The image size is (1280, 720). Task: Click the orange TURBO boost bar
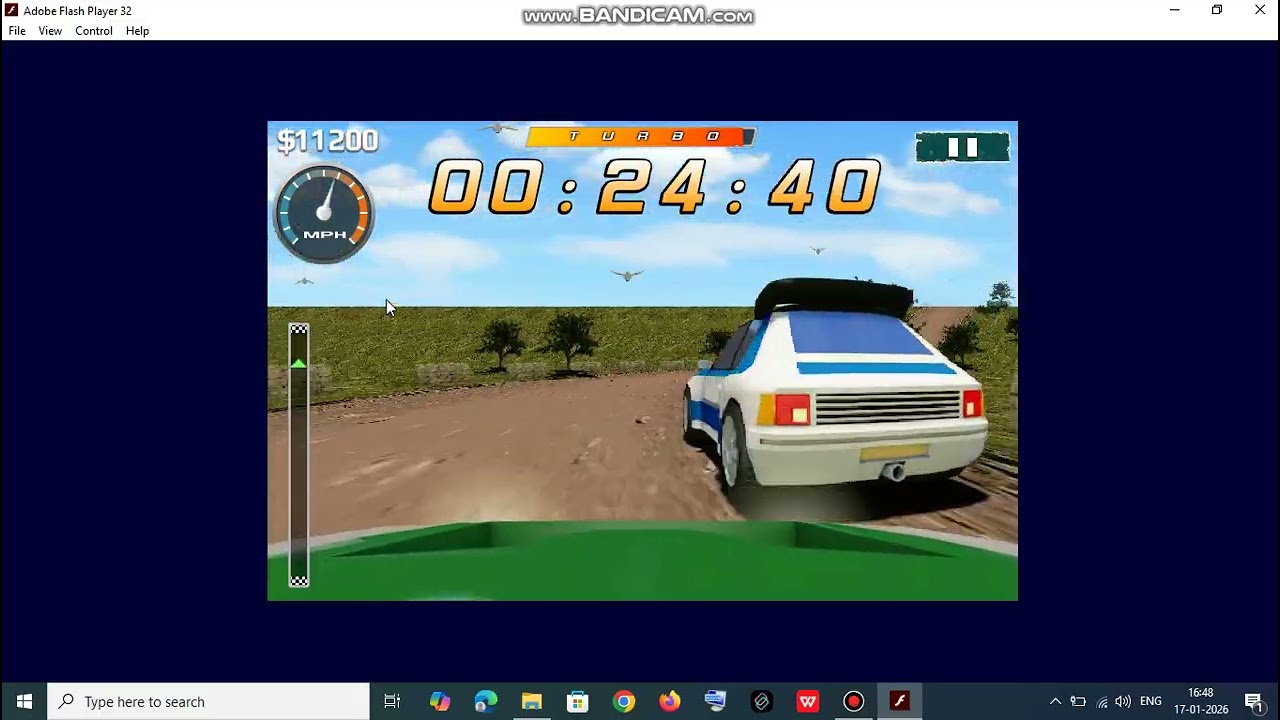(x=641, y=136)
